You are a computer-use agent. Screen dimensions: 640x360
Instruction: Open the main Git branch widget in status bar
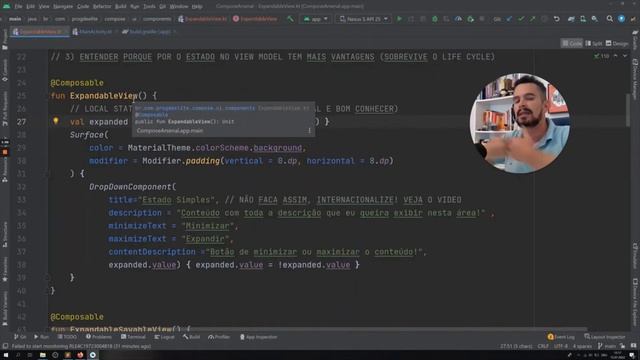(607, 346)
